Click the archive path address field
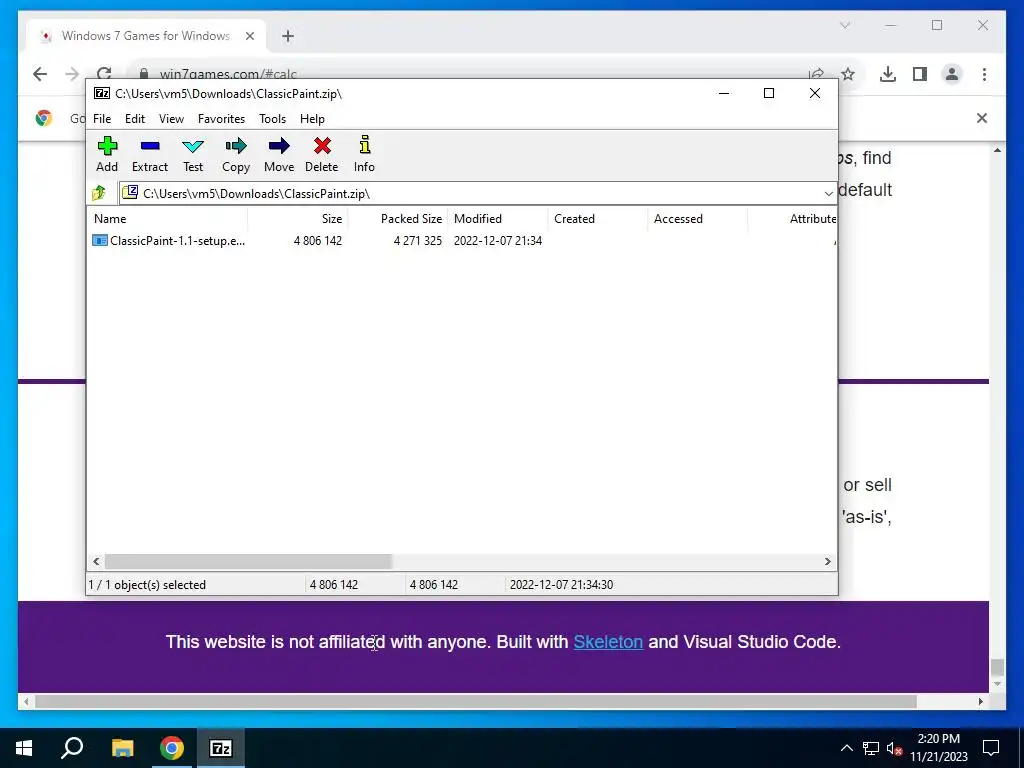This screenshot has height=768, width=1024. coord(470,193)
